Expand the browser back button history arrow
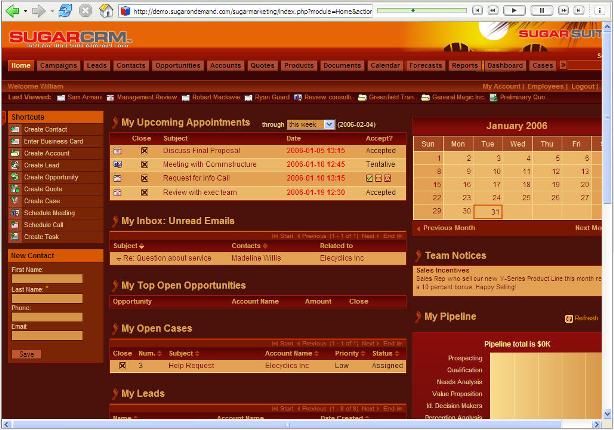This screenshot has width=614, height=430. coord(23,11)
